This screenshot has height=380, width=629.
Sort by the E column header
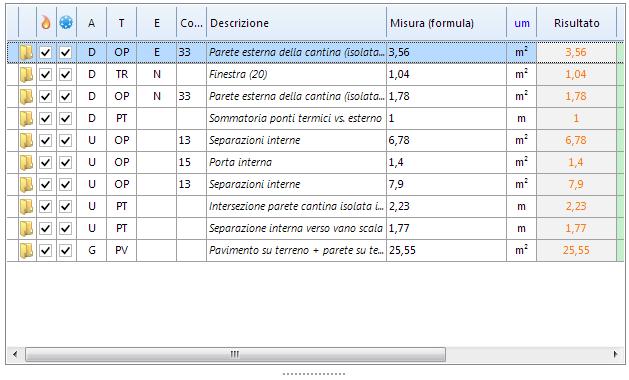156,23
